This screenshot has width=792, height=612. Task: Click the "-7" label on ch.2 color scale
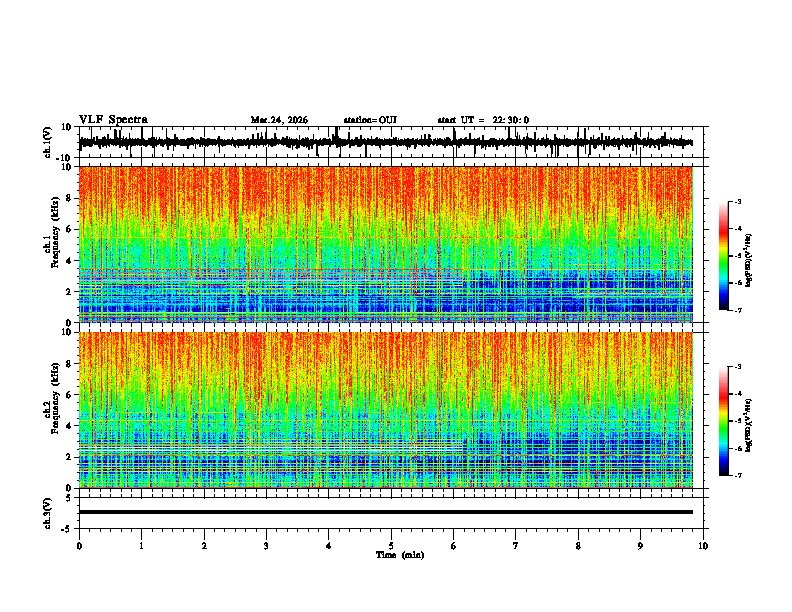click(737, 475)
